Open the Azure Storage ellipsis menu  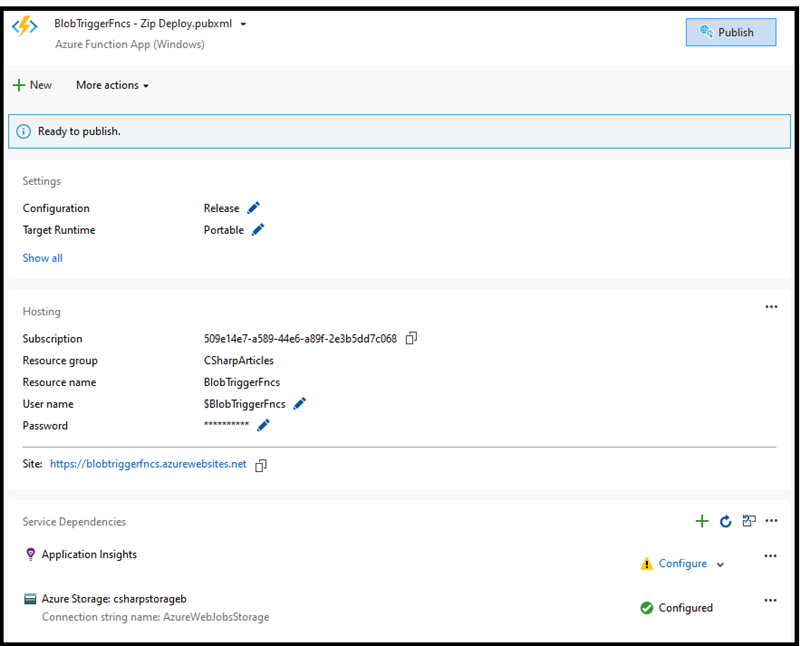[771, 599]
